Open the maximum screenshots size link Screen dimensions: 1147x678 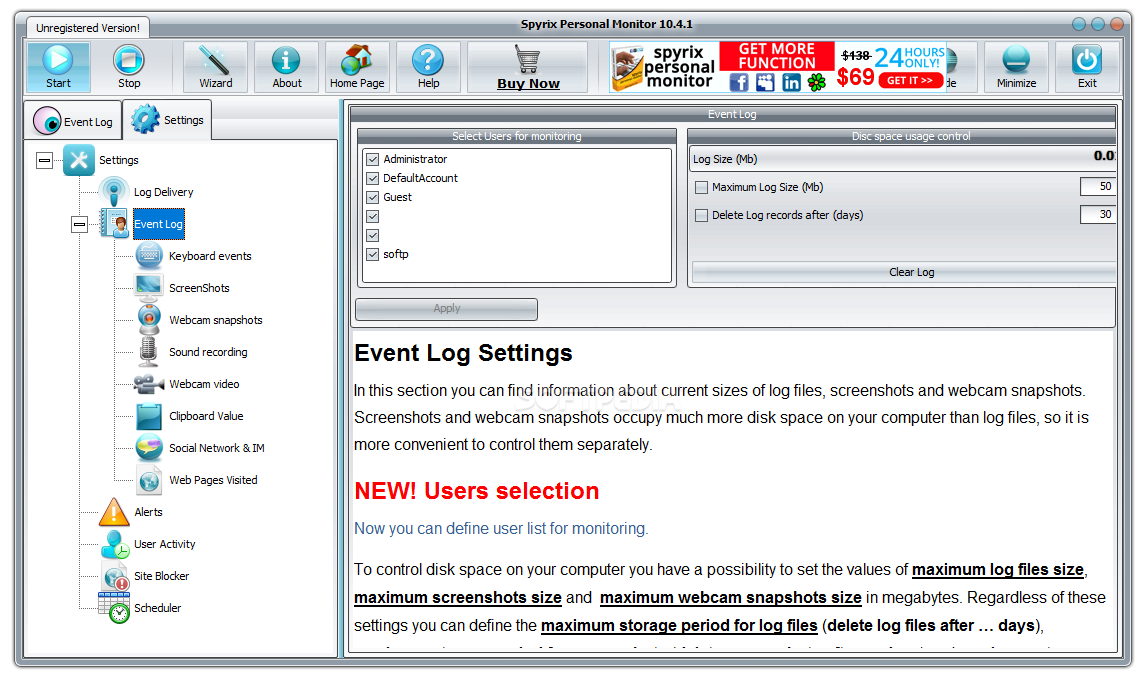pyautogui.click(x=458, y=598)
